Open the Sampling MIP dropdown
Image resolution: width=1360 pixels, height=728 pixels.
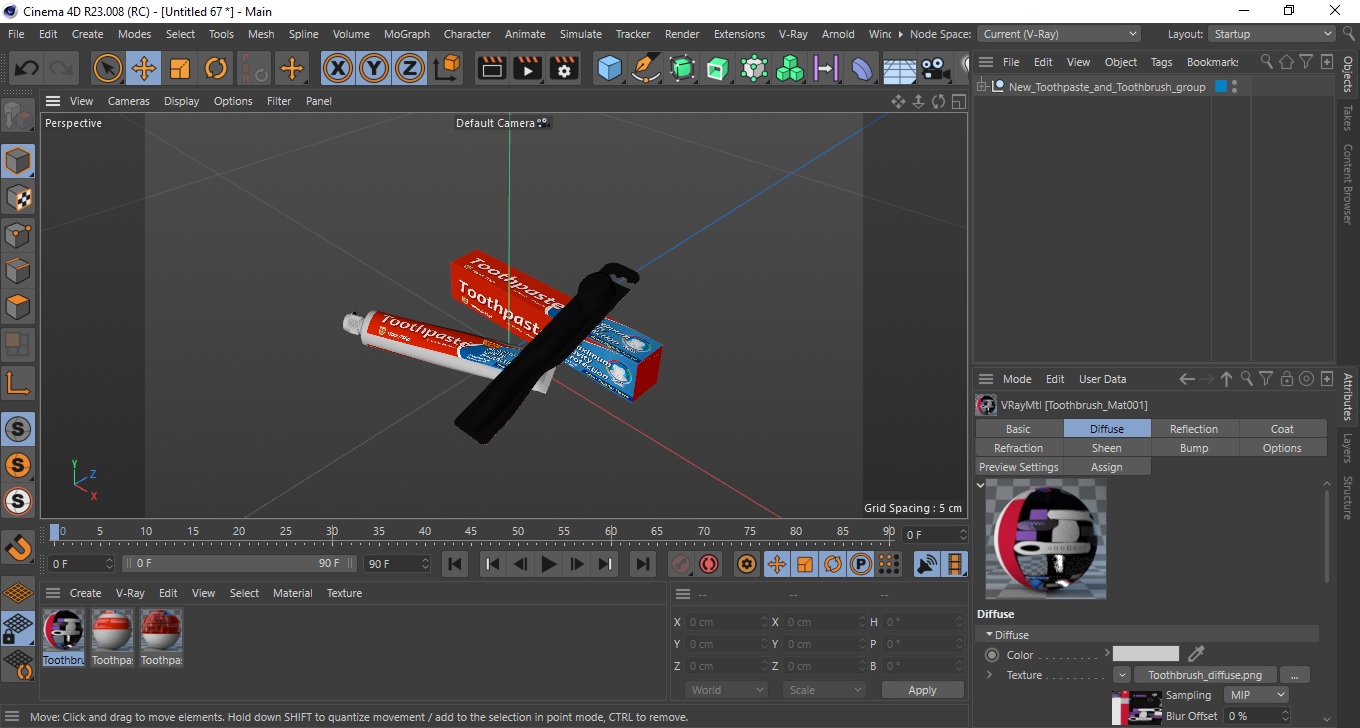[x=1255, y=695]
